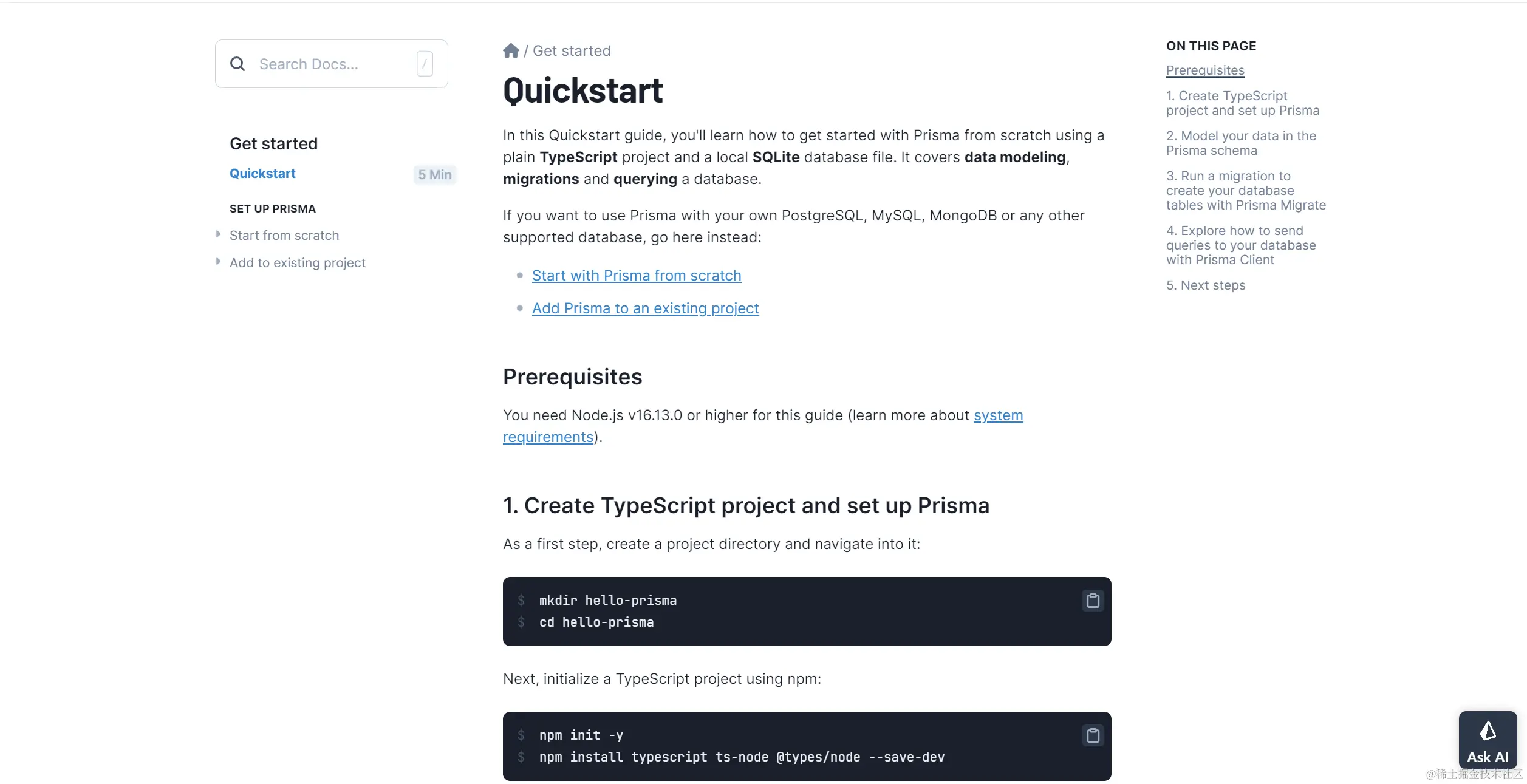Open Quickstart in the sidebar
1527x784 pixels.
tap(262, 174)
